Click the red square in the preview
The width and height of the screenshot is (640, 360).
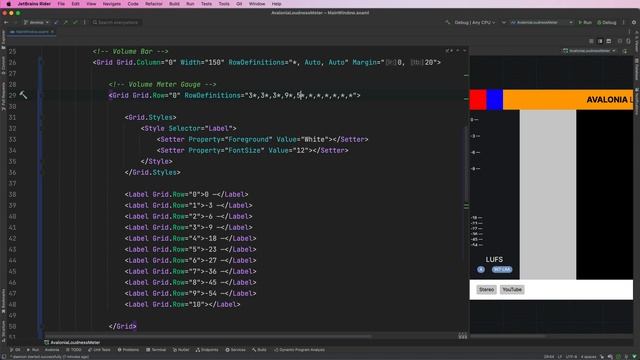[478, 100]
